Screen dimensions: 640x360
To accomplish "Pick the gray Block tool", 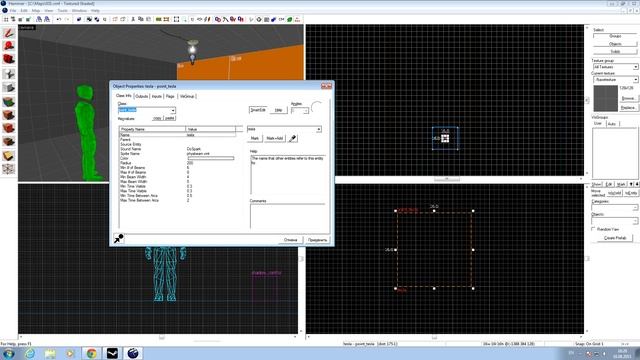I will [9, 87].
